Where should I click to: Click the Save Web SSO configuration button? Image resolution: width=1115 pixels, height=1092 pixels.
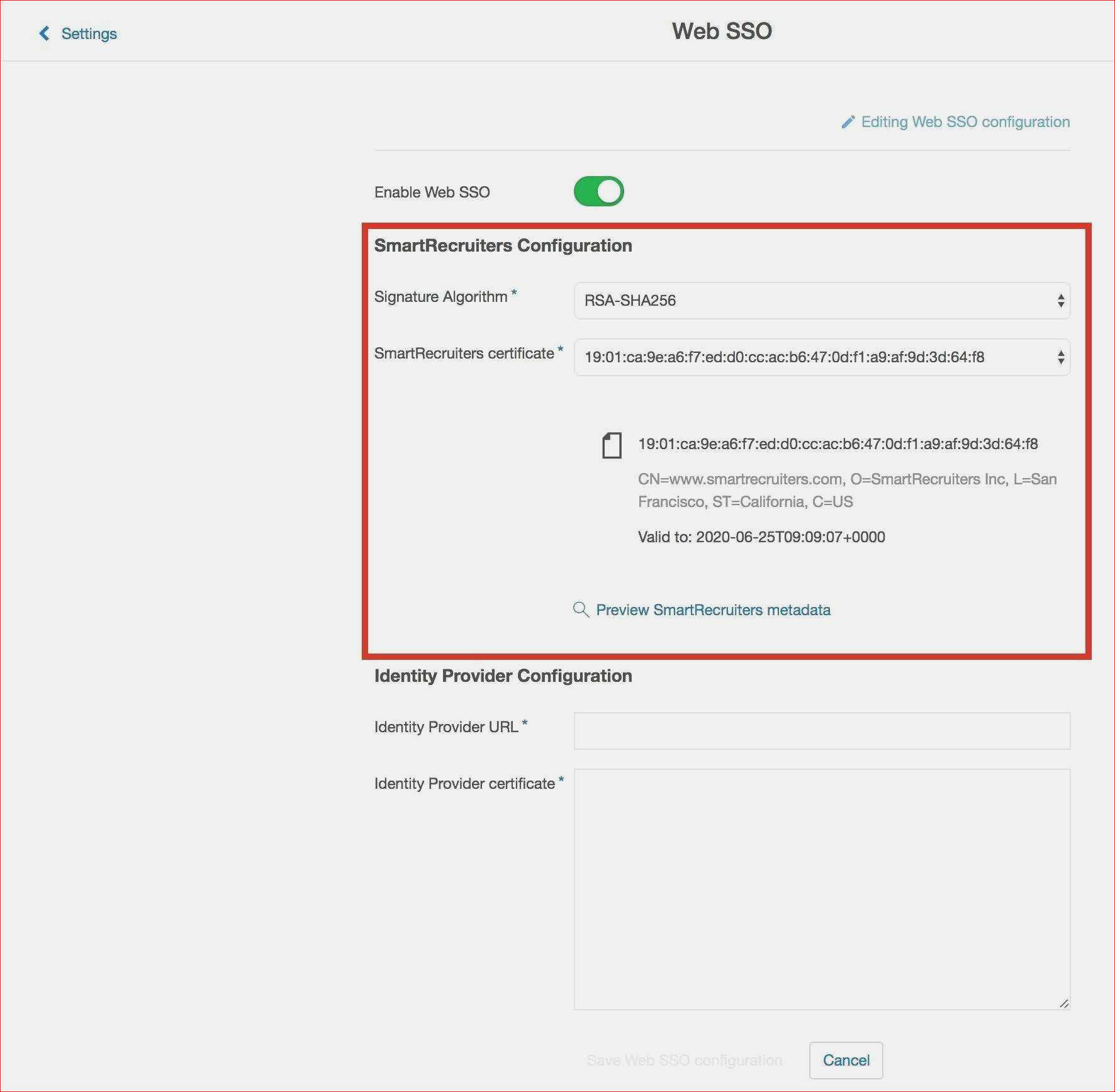point(684,1061)
